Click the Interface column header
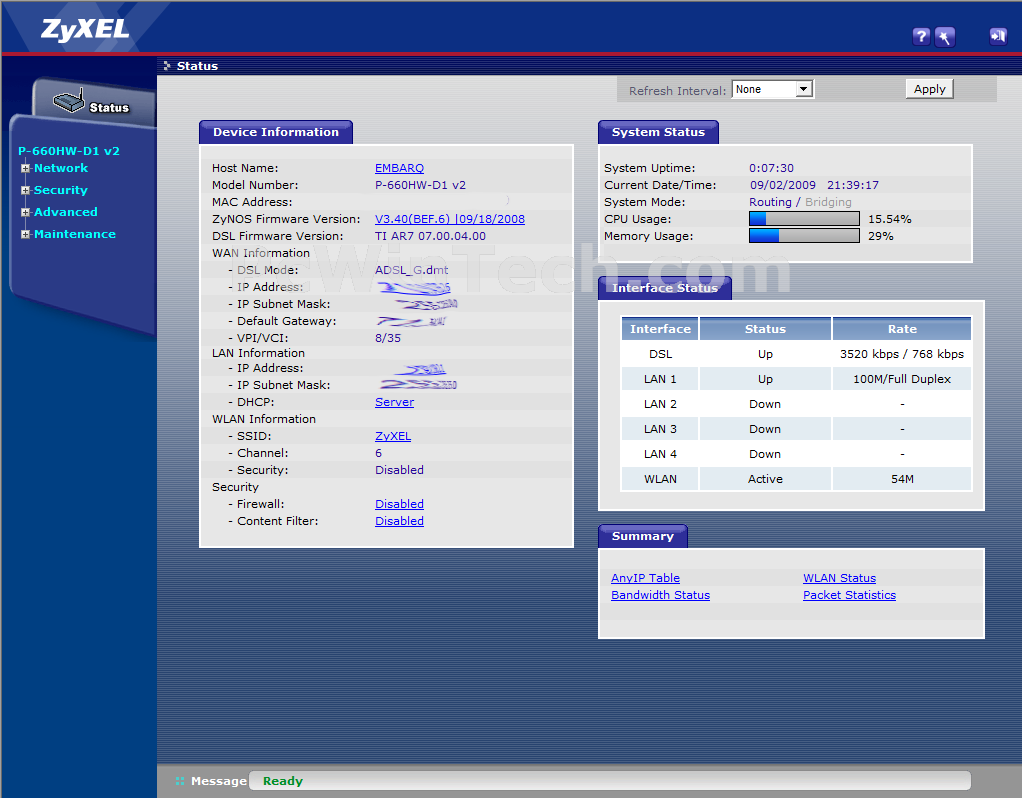The image size is (1022, 798). click(660, 329)
